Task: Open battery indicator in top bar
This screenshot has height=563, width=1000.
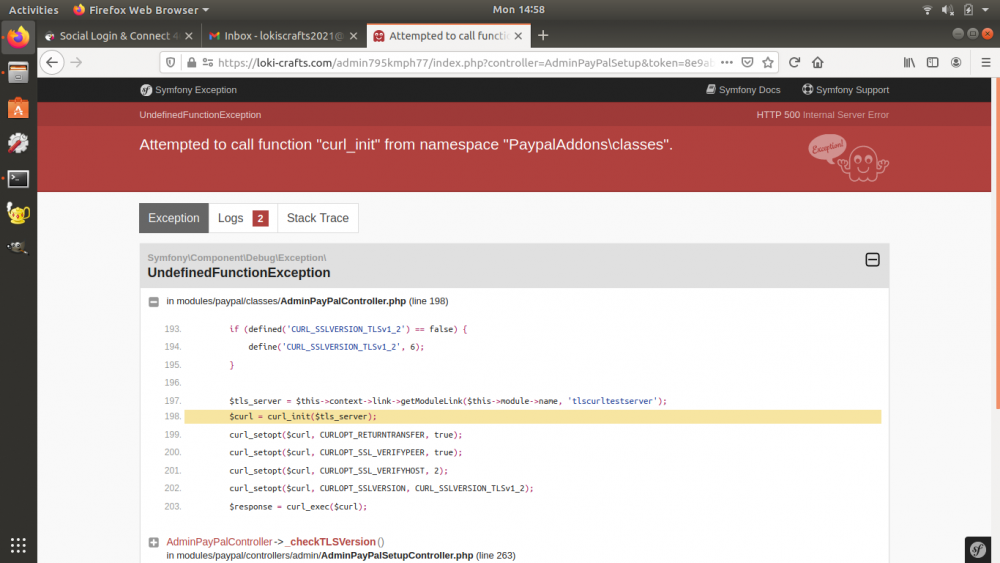Action: (968, 10)
